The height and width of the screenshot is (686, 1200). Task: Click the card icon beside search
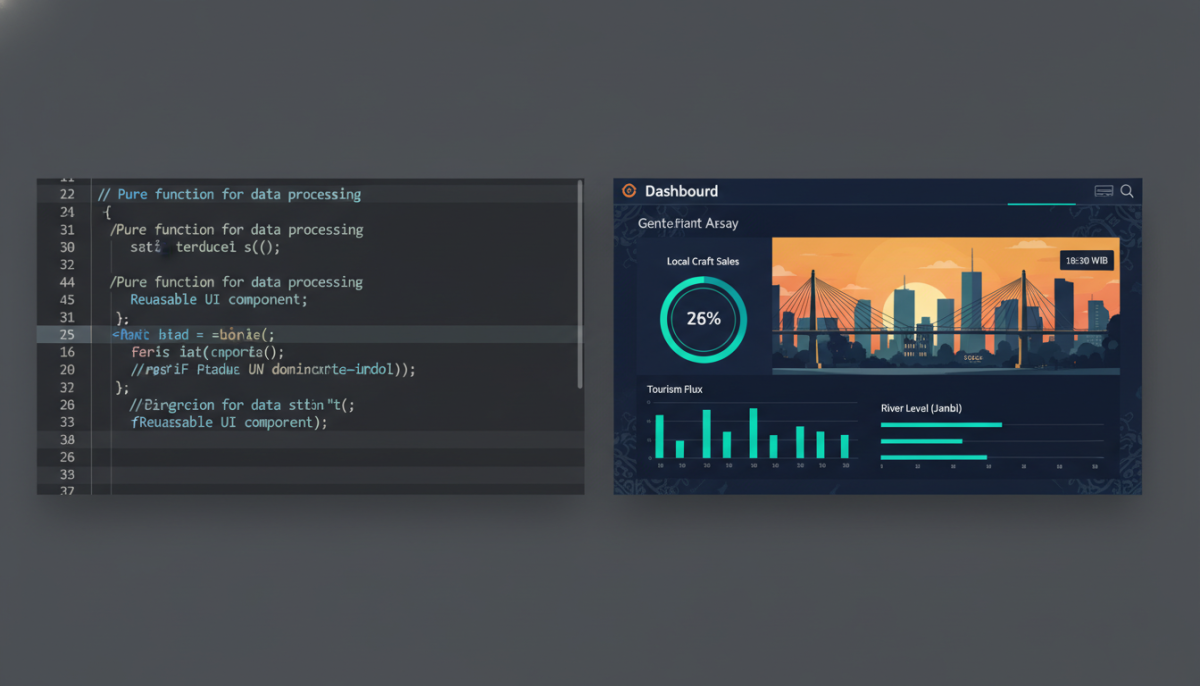(1104, 191)
